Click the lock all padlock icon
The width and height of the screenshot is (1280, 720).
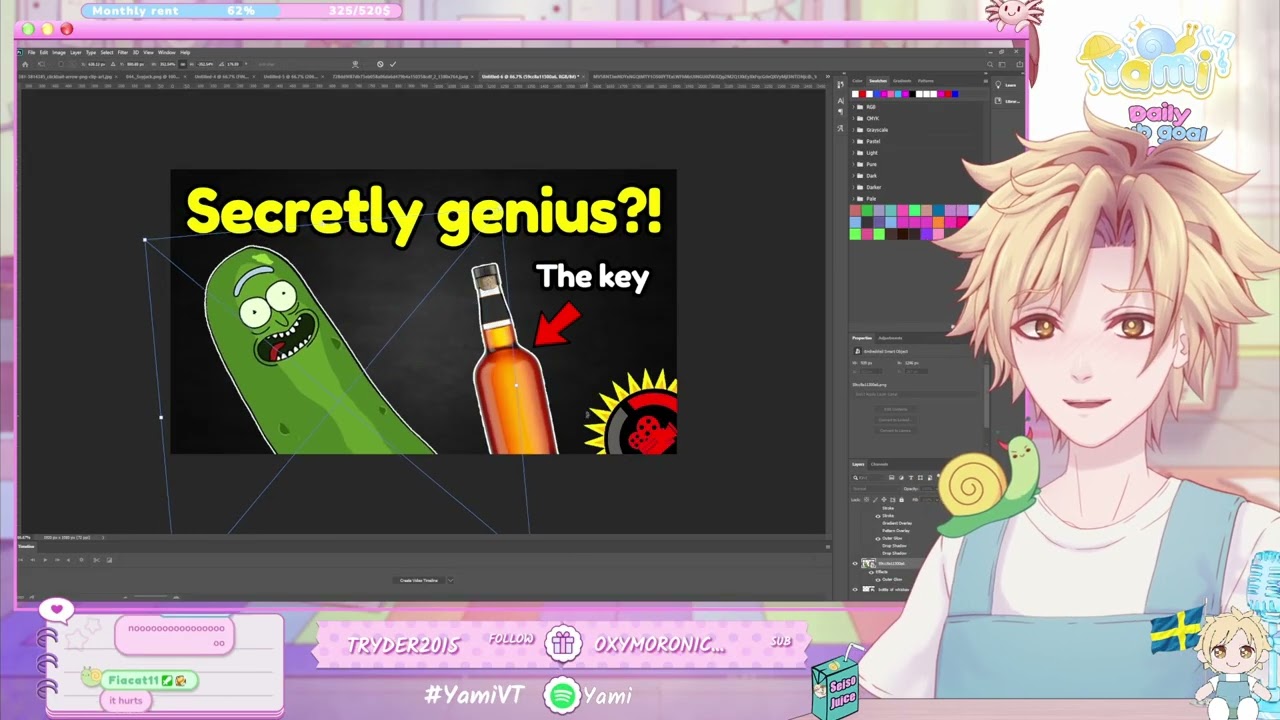(901, 500)
